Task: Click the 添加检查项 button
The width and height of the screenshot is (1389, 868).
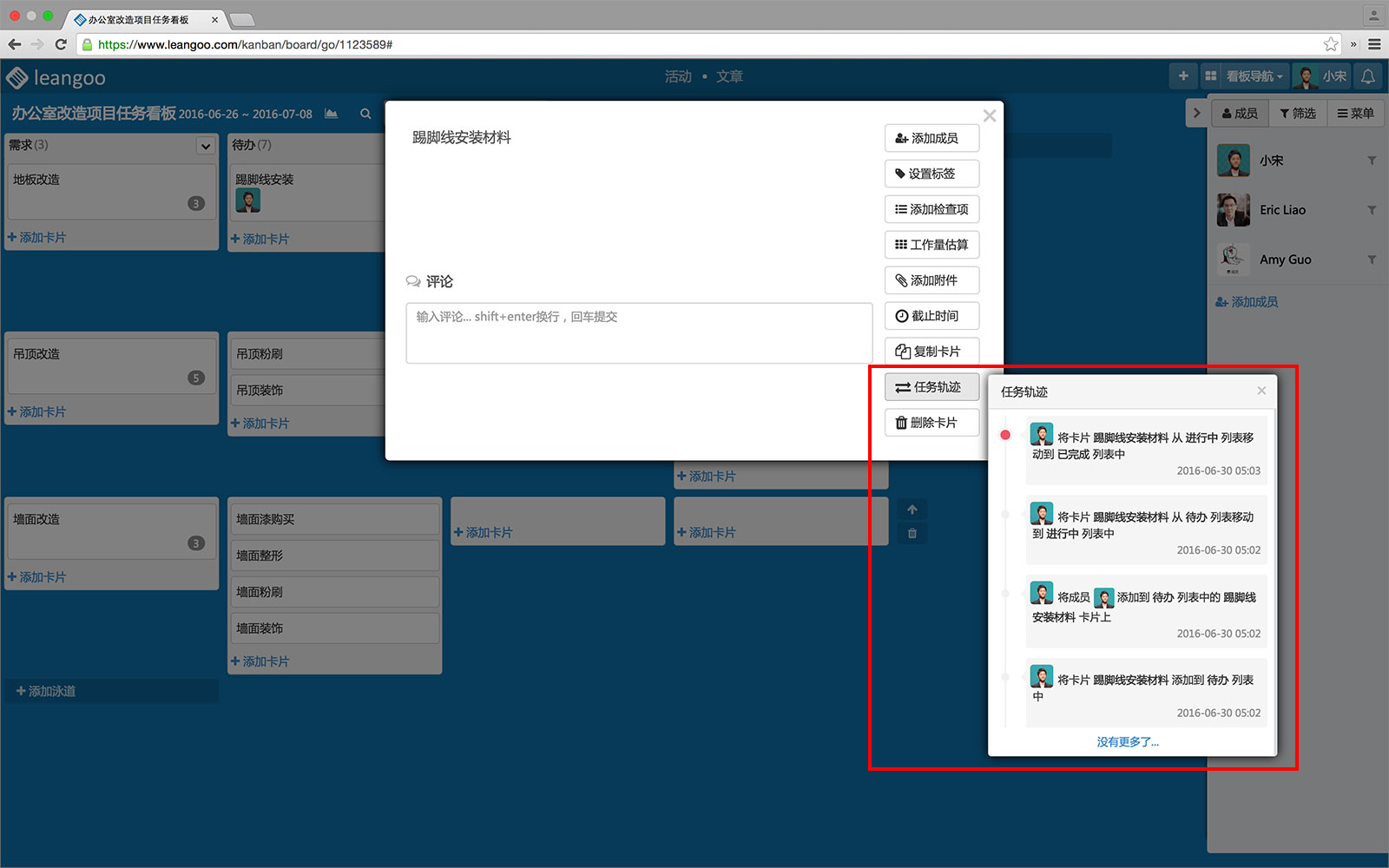Action: coord(931,209)
